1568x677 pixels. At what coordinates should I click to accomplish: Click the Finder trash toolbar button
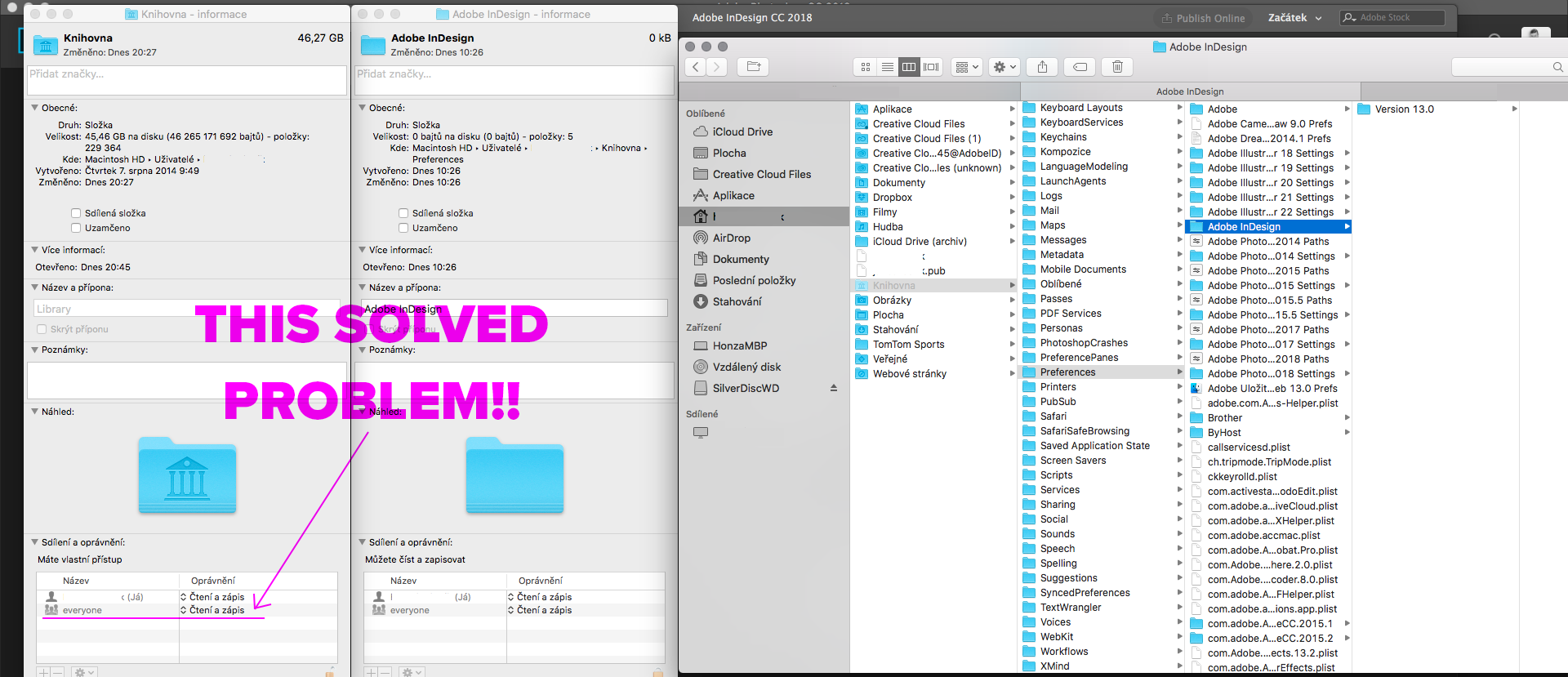tap(1117, 67)
